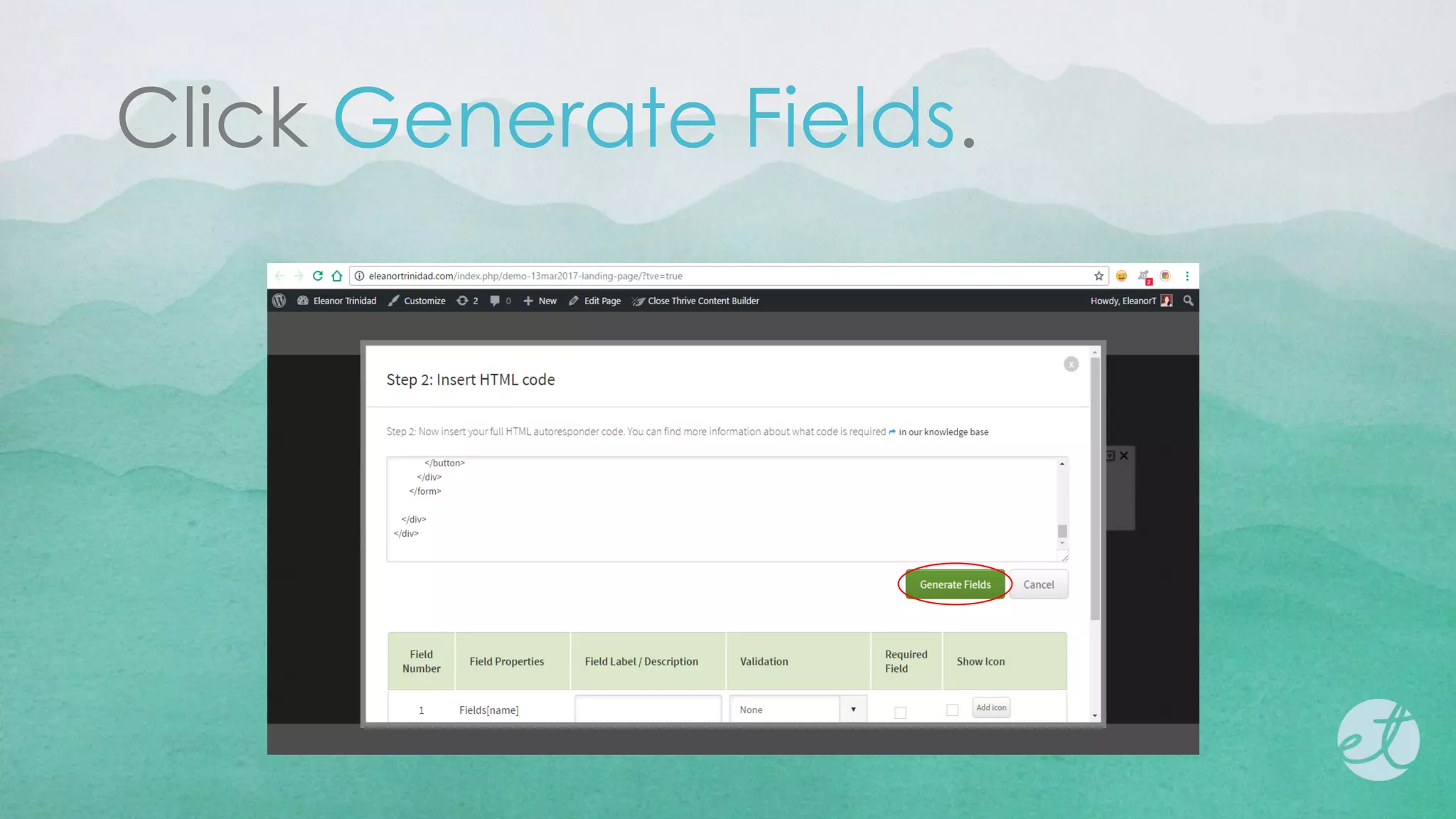
Task: Reload the page with the refresh icon
Action: [x=318, y=276]
